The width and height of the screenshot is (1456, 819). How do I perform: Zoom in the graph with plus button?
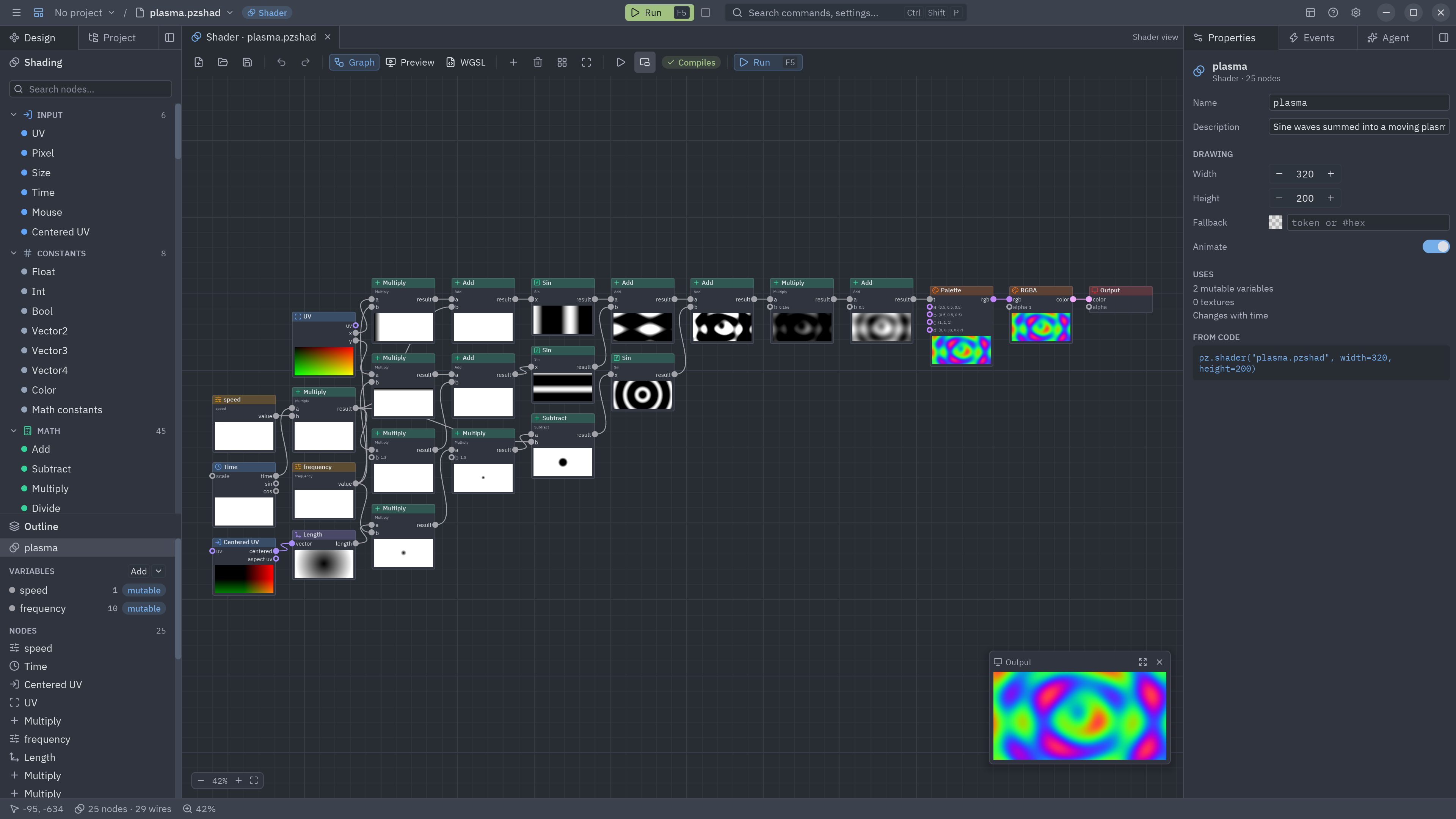click(238, 781)
